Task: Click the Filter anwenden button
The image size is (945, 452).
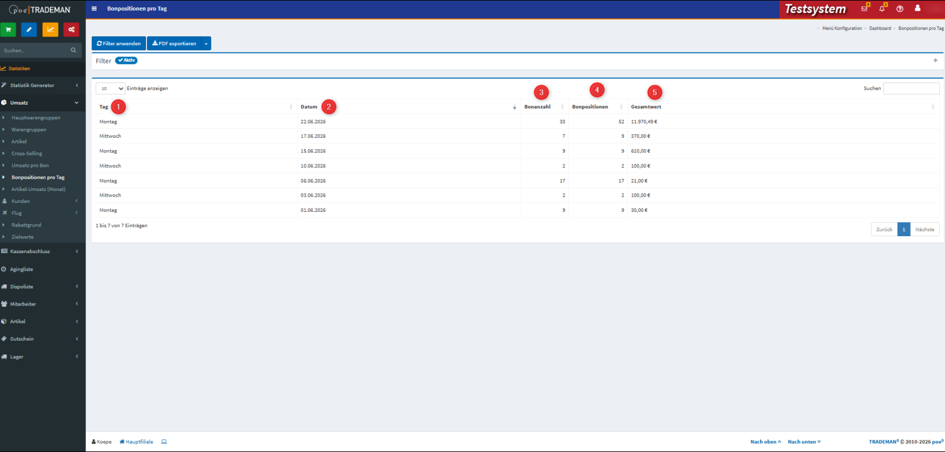Action: pyautogui.click(x=119, y=43)
